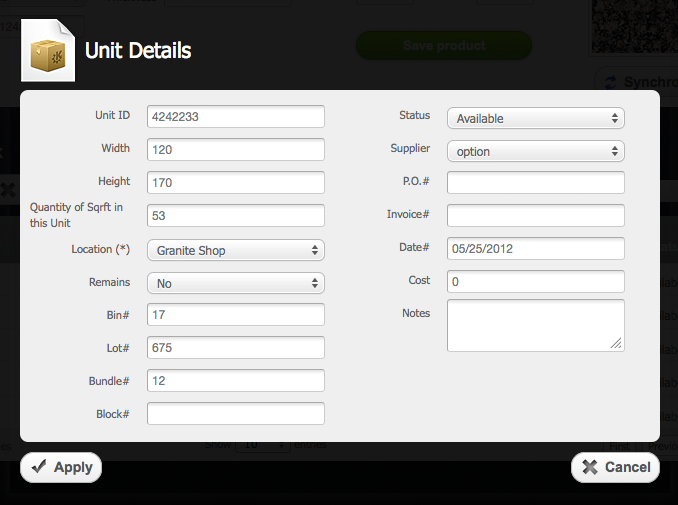Focus the Lot# field with 675
The height and width of the screenshot is (505, 678).
point(235,348)
